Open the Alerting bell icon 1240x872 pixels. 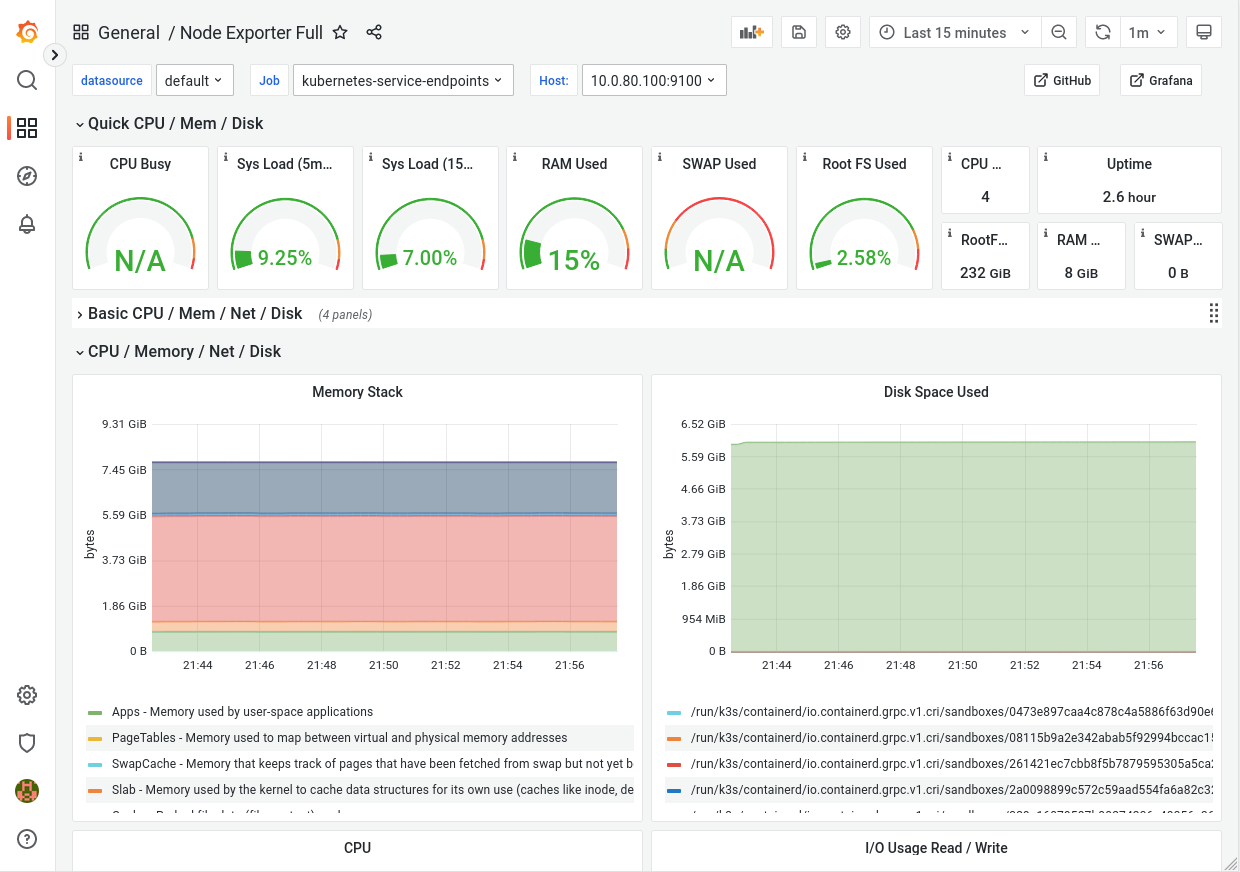[27, 224]
